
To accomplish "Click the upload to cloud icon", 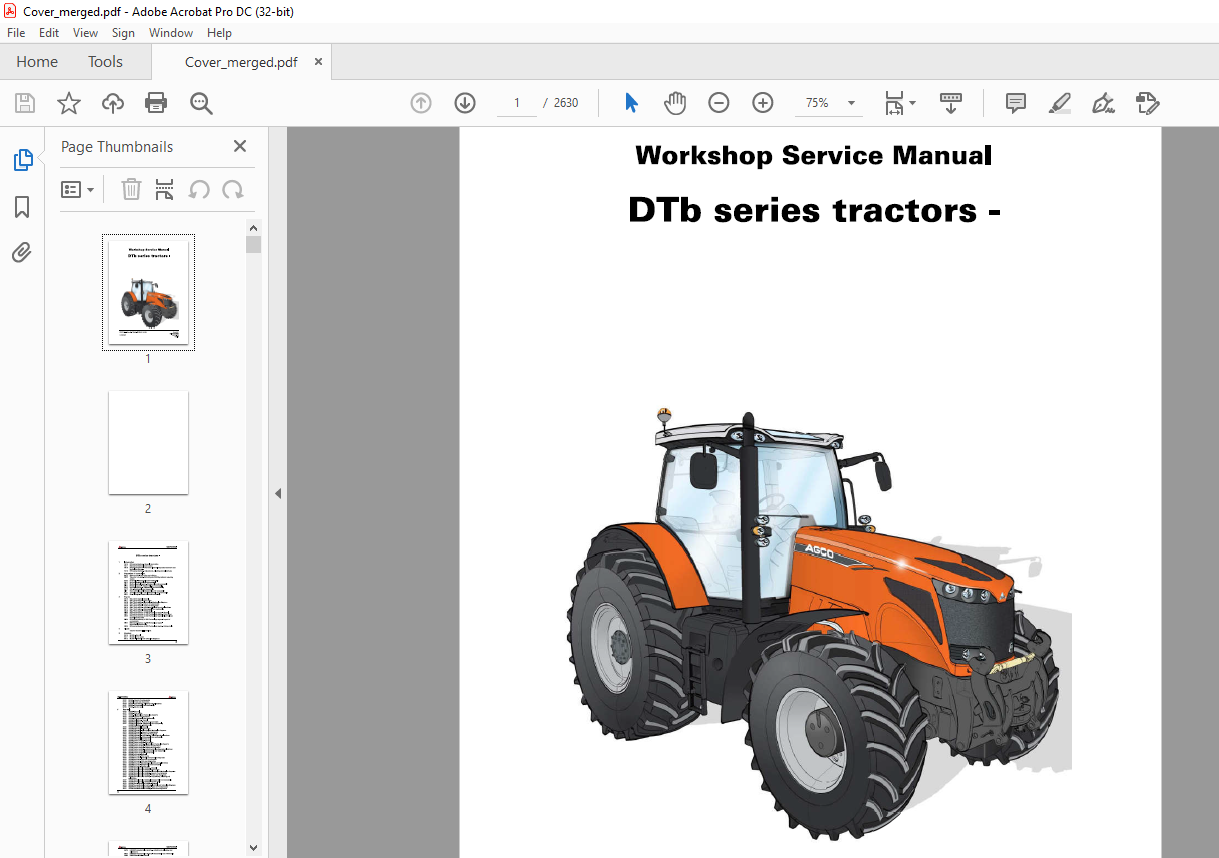I will (x=113, y=103).
